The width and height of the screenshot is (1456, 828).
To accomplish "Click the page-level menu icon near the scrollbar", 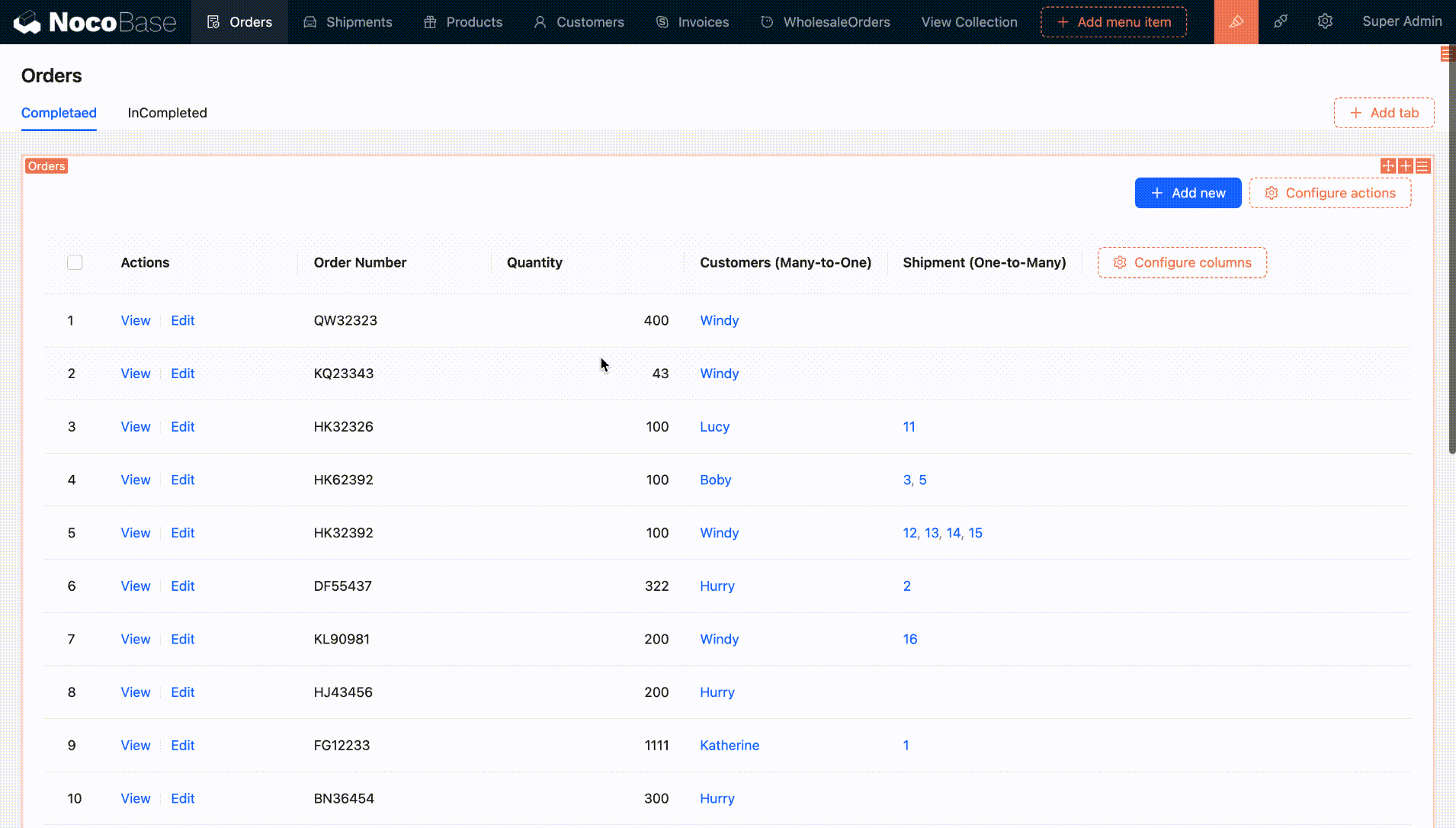I will click(x=1445, y=53).
